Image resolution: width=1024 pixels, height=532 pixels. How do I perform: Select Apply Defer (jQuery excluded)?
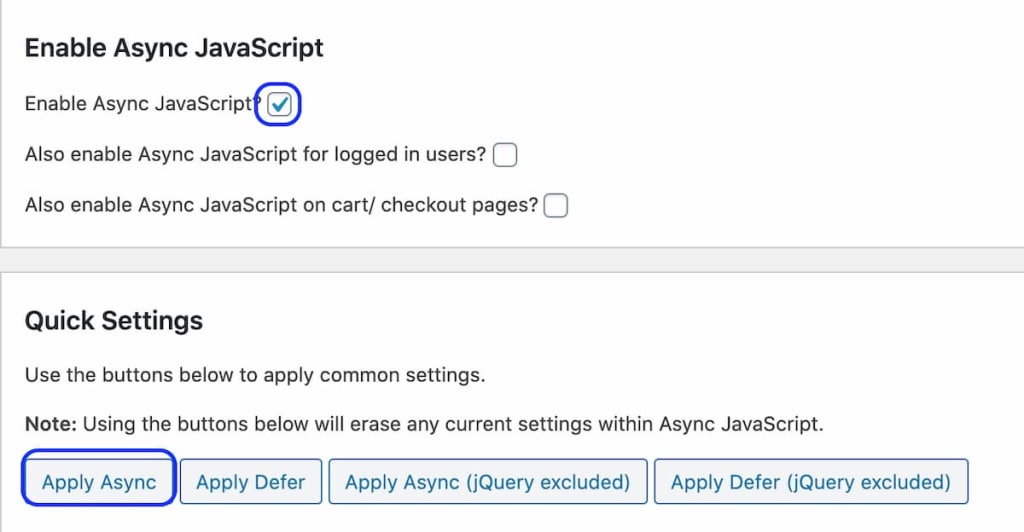coord(810,482)
